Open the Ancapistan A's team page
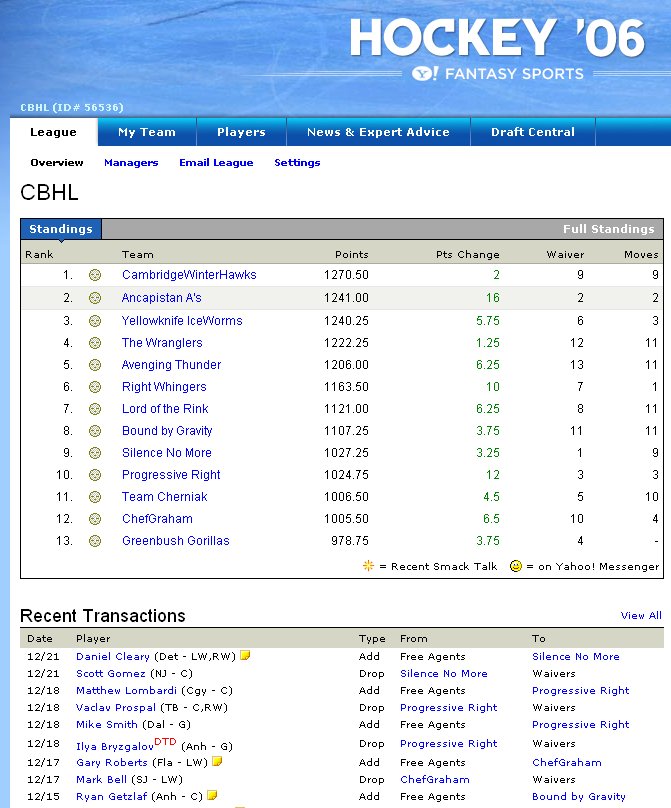 (x=161, y=298)
